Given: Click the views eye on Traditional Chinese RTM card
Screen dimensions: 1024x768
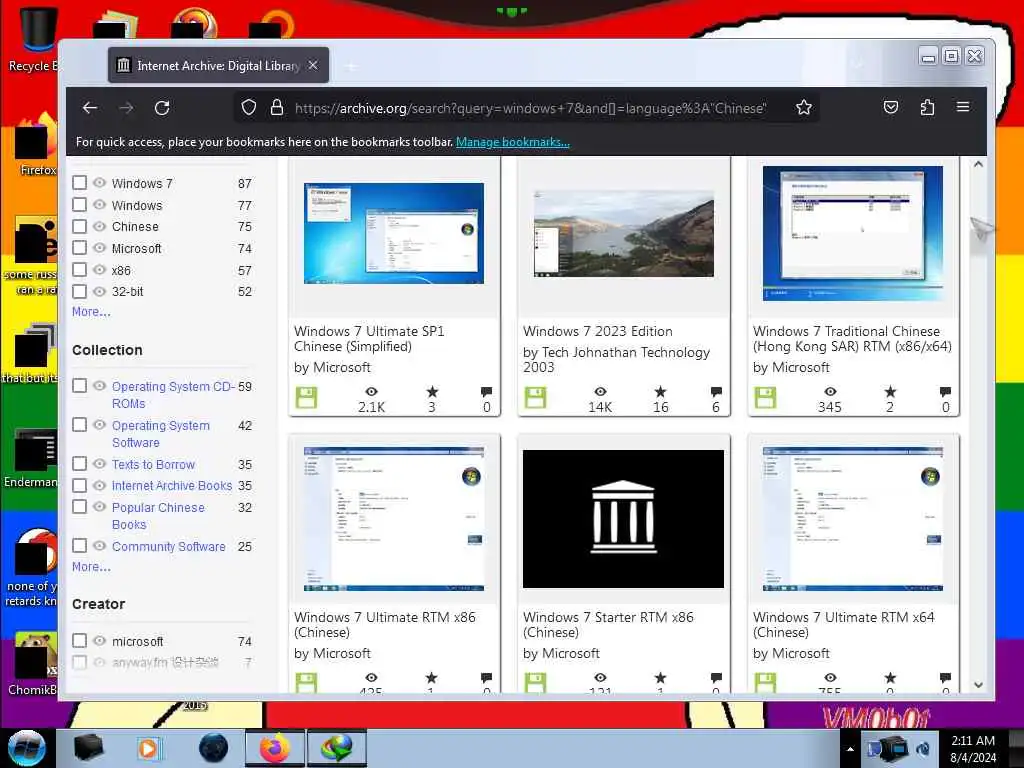Looking at the screenshot, I should coord(830,391).
